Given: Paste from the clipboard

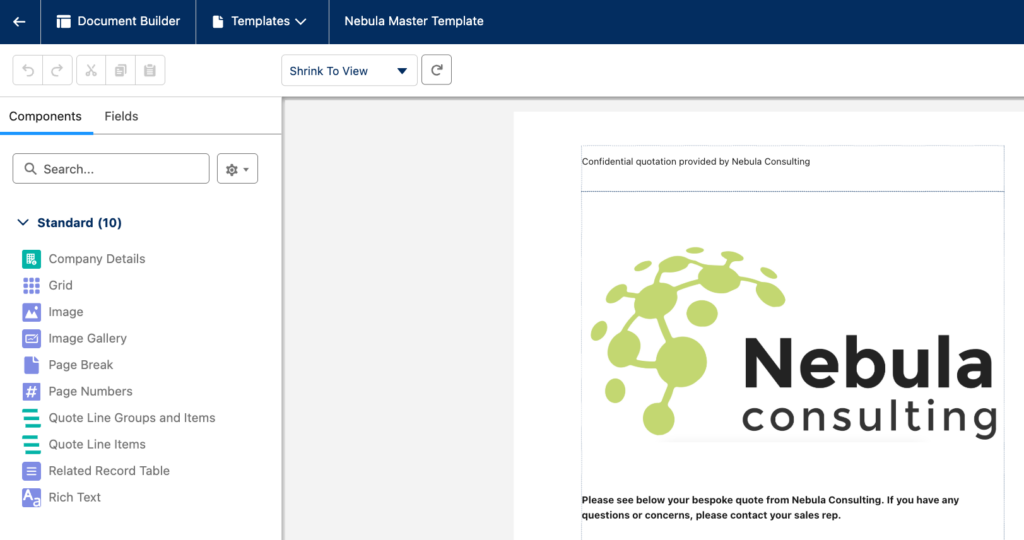Looking at the screenshot, I should [x=150, y=70].
